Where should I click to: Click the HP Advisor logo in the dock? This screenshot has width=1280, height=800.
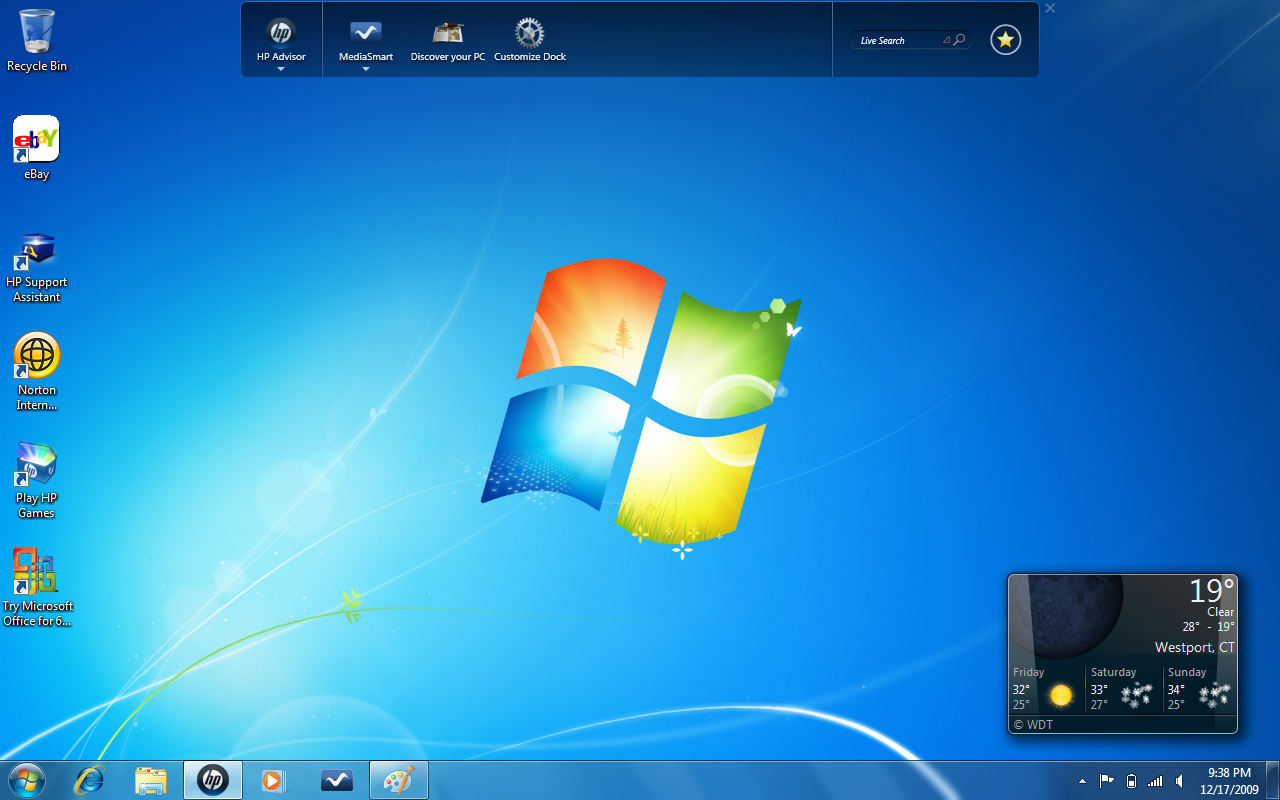click(x=281, y=32)
